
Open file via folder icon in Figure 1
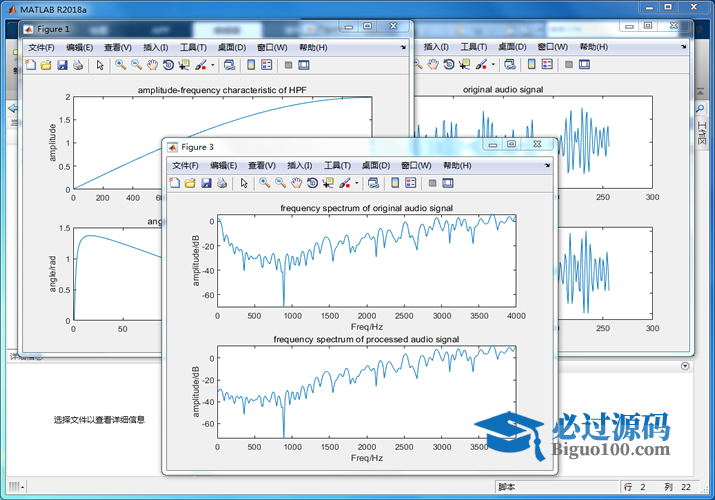[46, 65]
